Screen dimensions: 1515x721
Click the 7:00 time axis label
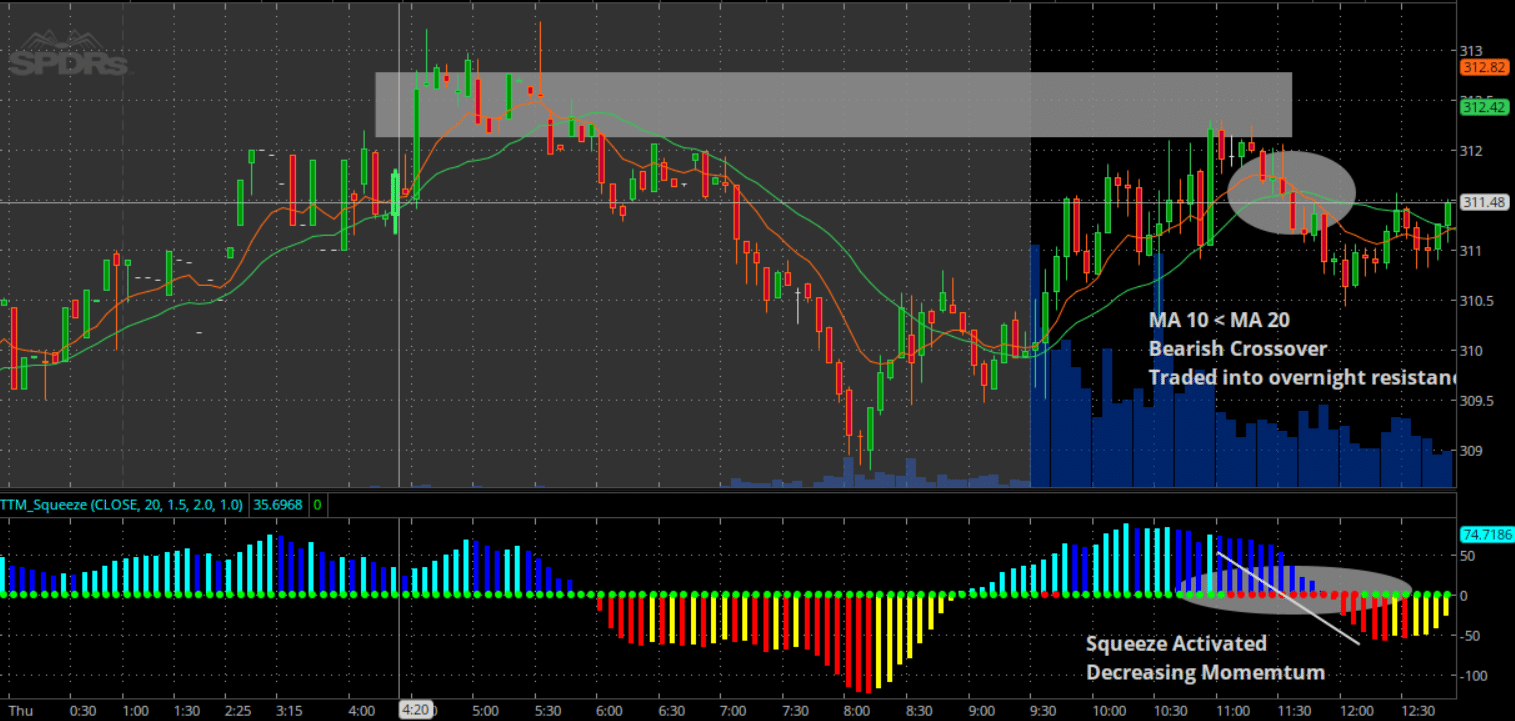pyautogui.click(x=733, y=710)
